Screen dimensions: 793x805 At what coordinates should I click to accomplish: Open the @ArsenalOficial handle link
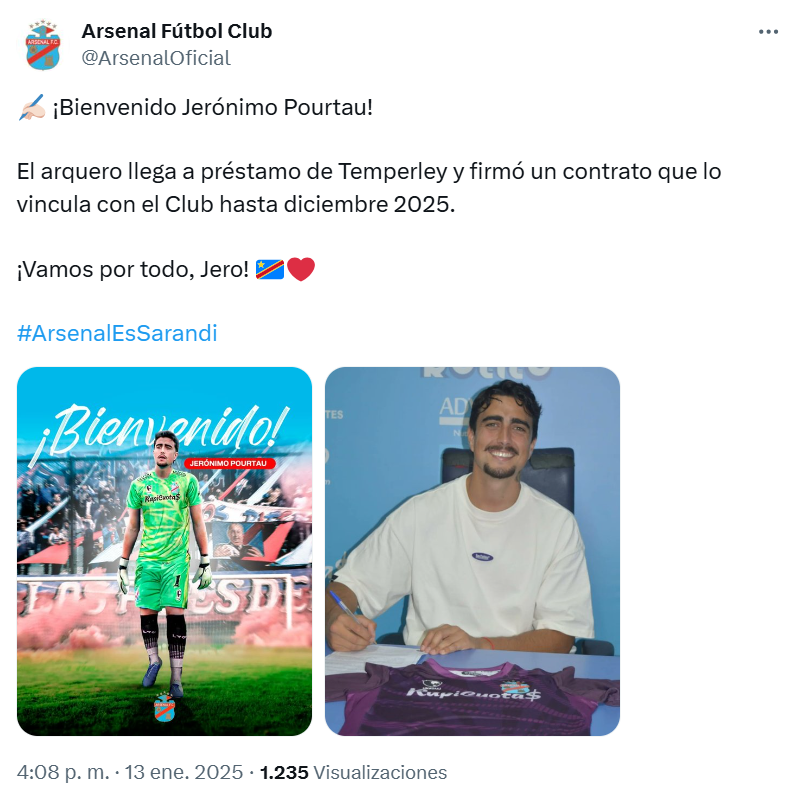pyautogui.click(x=156, y=58)
